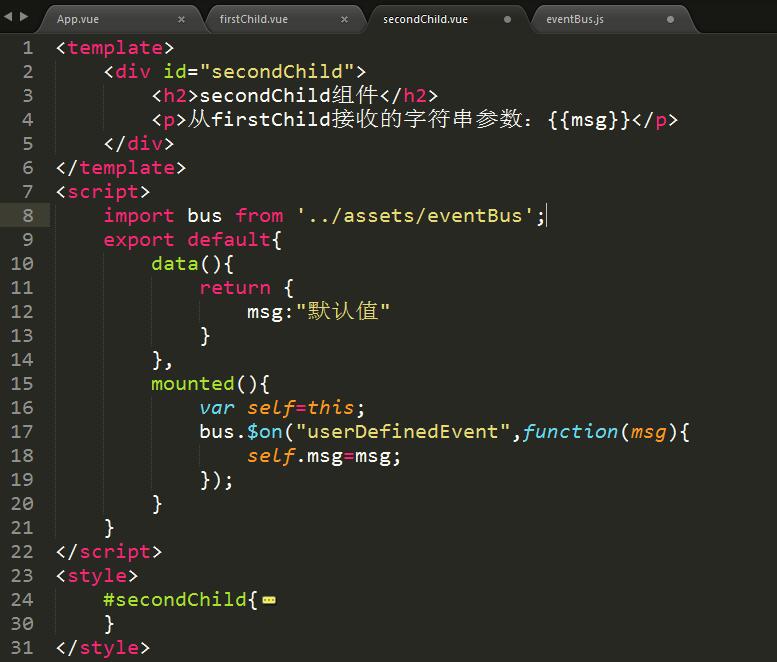Viewport: 777px width, 662px height.
Task: Close the firstChild.vue tab
Action: click(344, 19)
